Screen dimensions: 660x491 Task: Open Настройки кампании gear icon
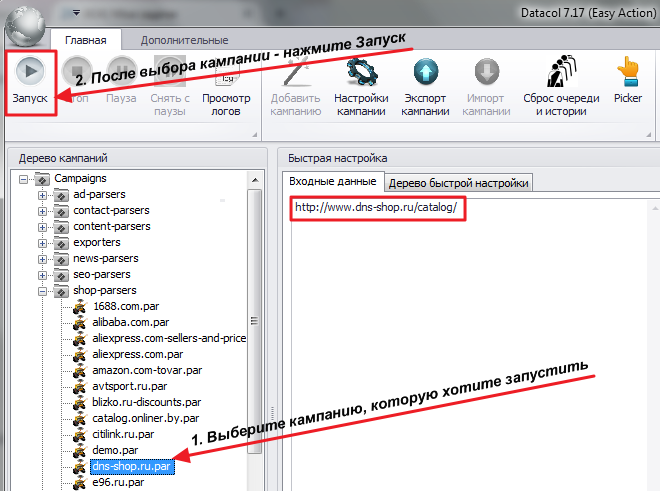[x=362, y=72]
